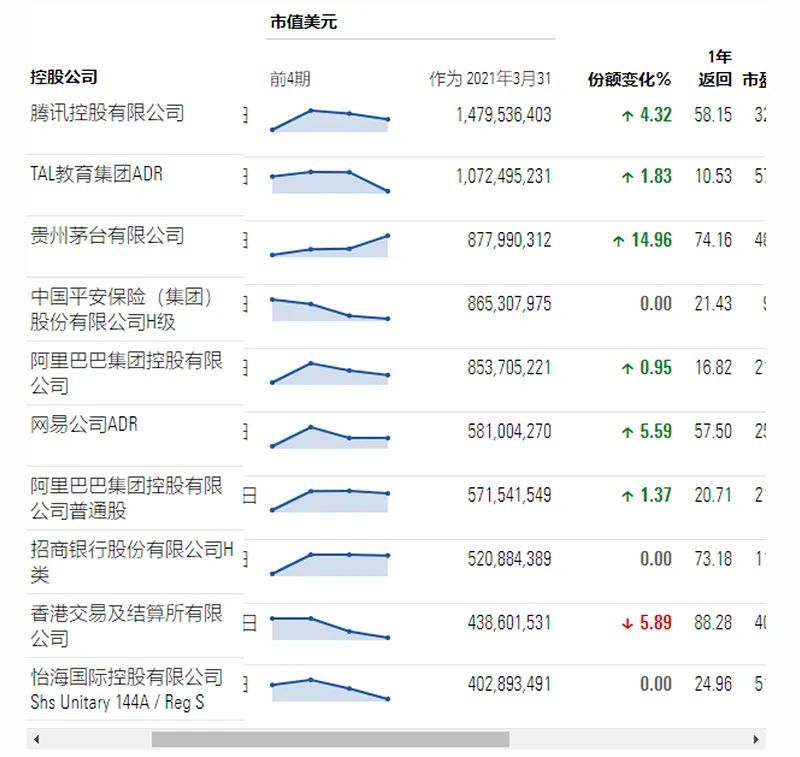
Task: Open the 香港交易及结算所 trend sparkline
Action: click(x=330, y=628)
